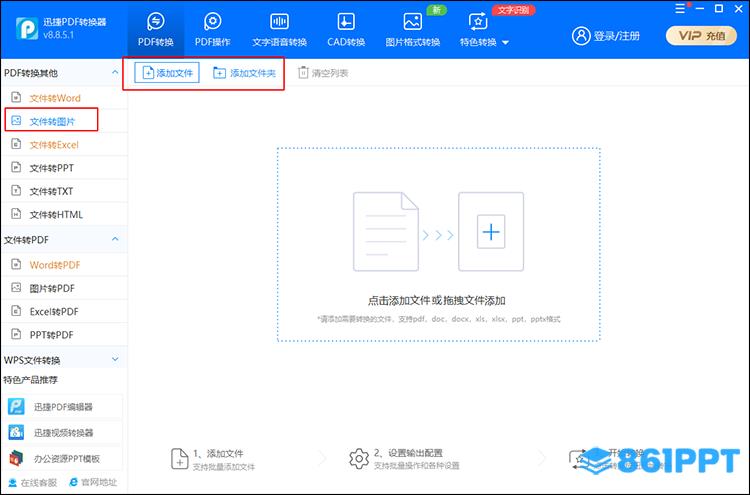The image size is (750, 495).
Task: Select Word转PDF option
Action: tap(53, 265)
